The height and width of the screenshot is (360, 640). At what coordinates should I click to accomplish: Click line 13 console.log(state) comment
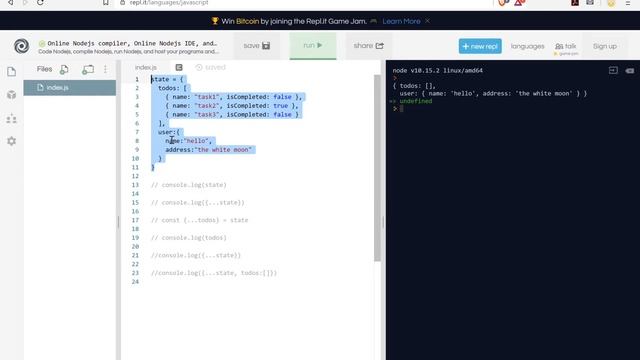click(x=189, y=185)
